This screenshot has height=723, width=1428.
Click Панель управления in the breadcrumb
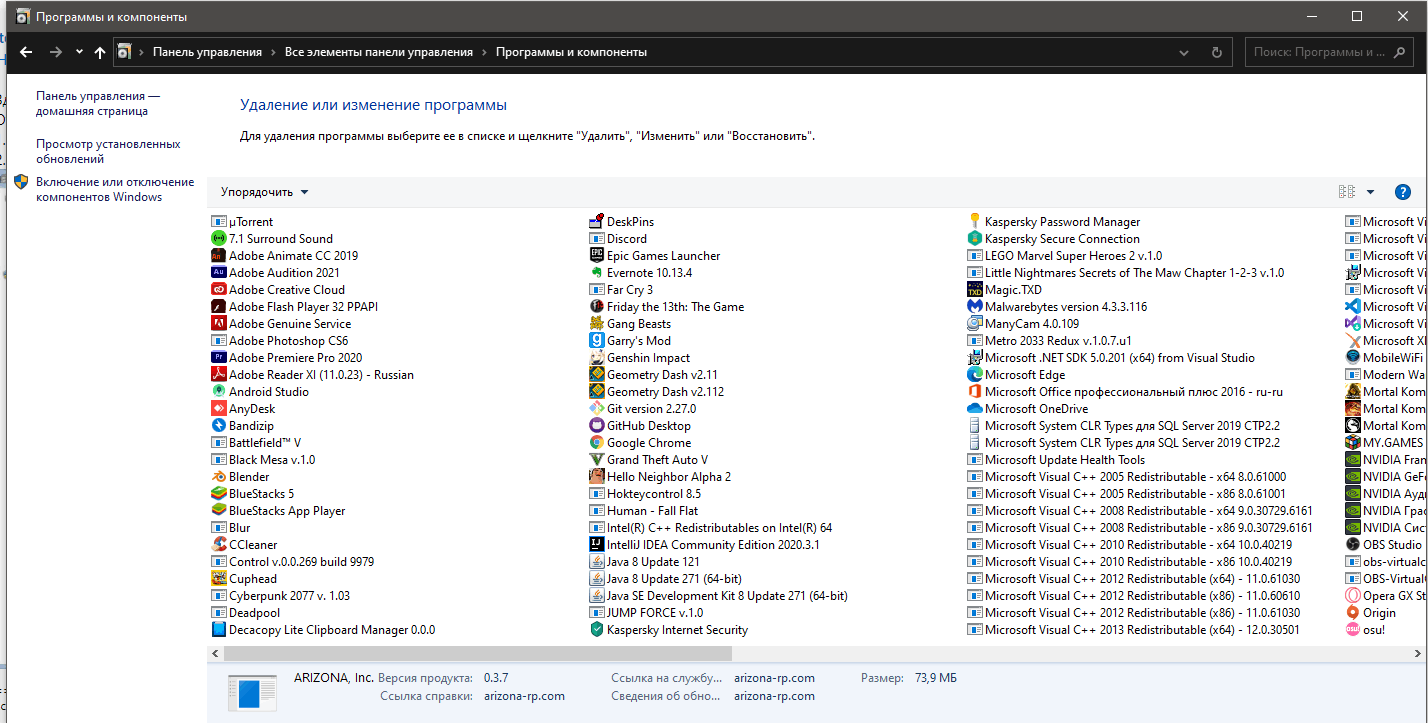[x=207, y=52]
